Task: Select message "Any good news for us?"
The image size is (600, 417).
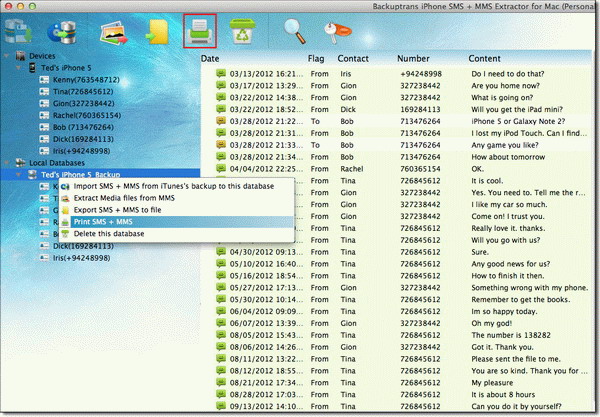Action: click(x=510, y=264)
